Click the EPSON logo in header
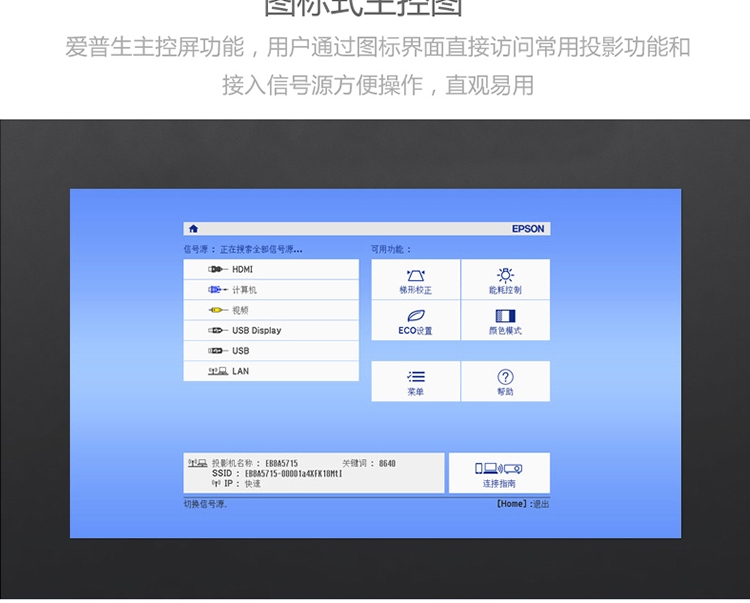This screenshot has width=750, height=603. [x=528, y=229]
